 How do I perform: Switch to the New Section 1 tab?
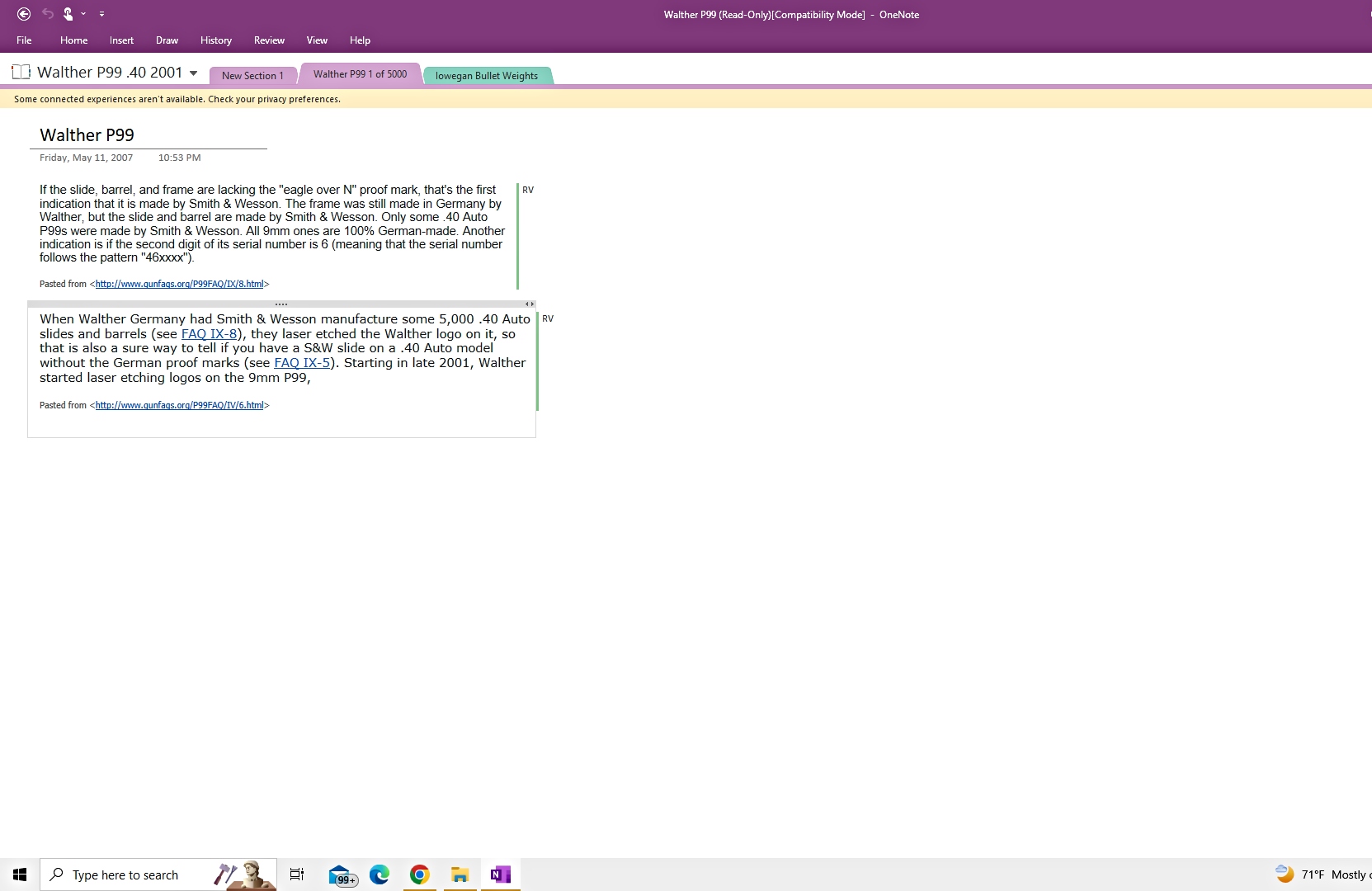(252, 76)
